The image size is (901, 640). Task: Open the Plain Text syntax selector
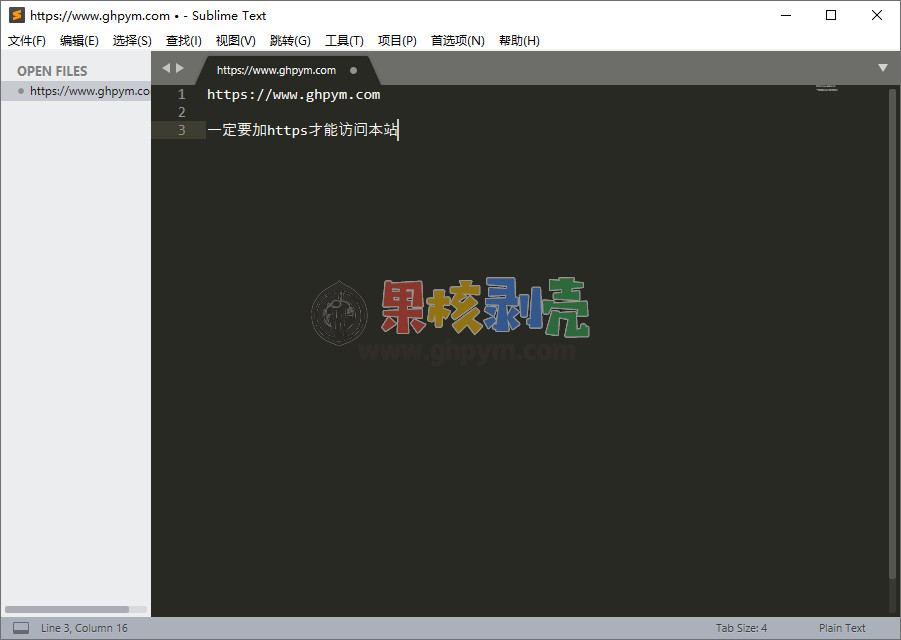(842, 628)
